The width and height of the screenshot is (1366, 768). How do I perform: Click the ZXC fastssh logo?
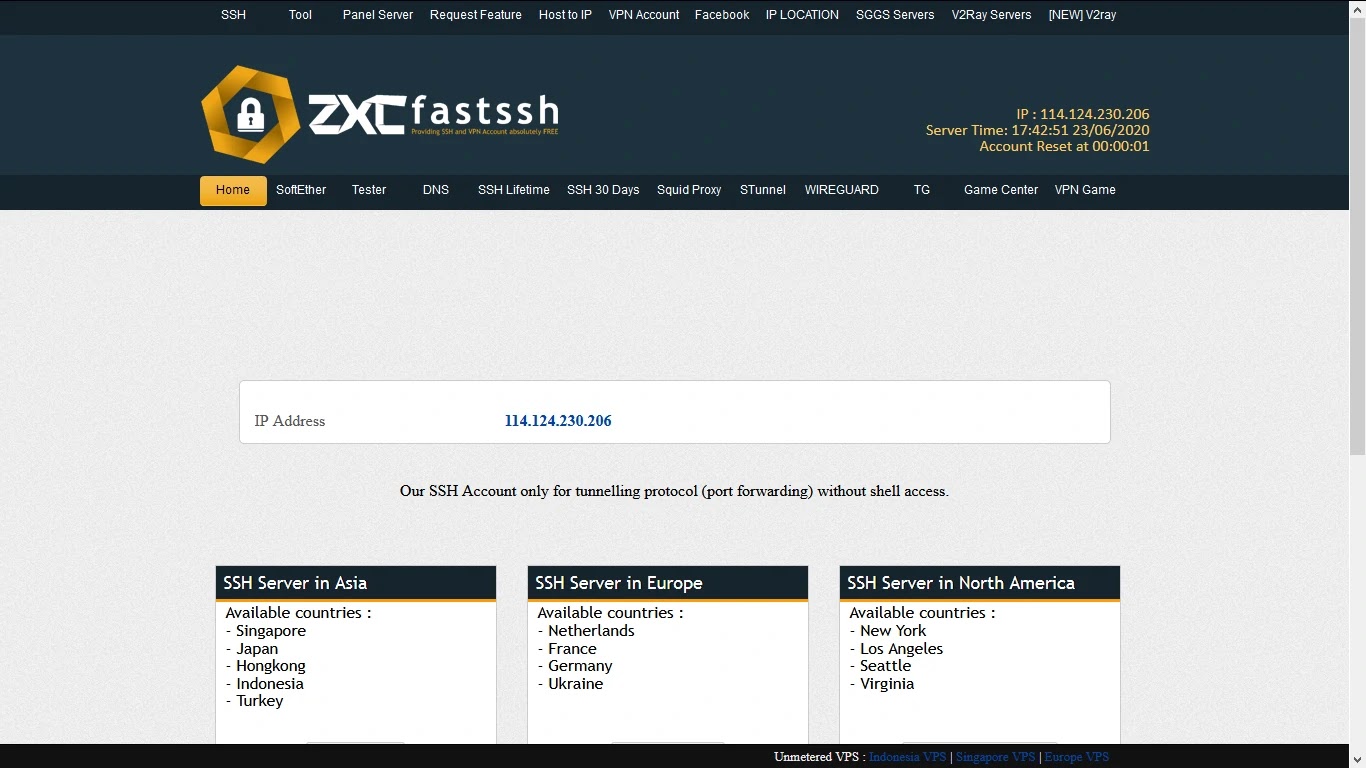click(380, 114)
